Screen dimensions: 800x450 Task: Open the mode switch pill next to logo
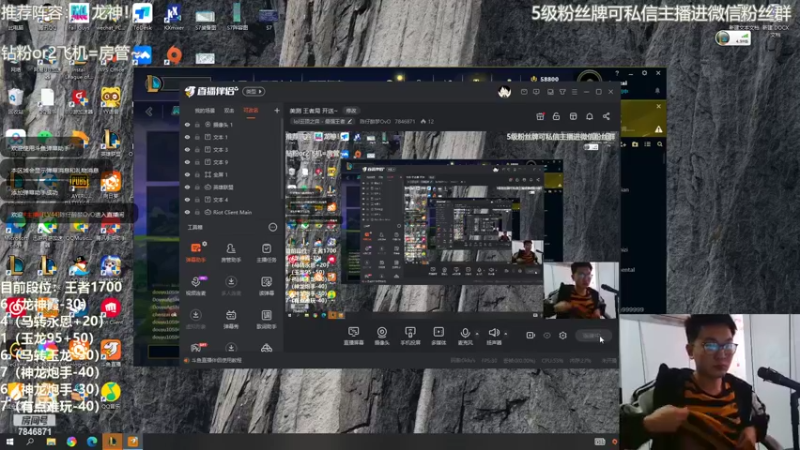(x=254, y=91)
